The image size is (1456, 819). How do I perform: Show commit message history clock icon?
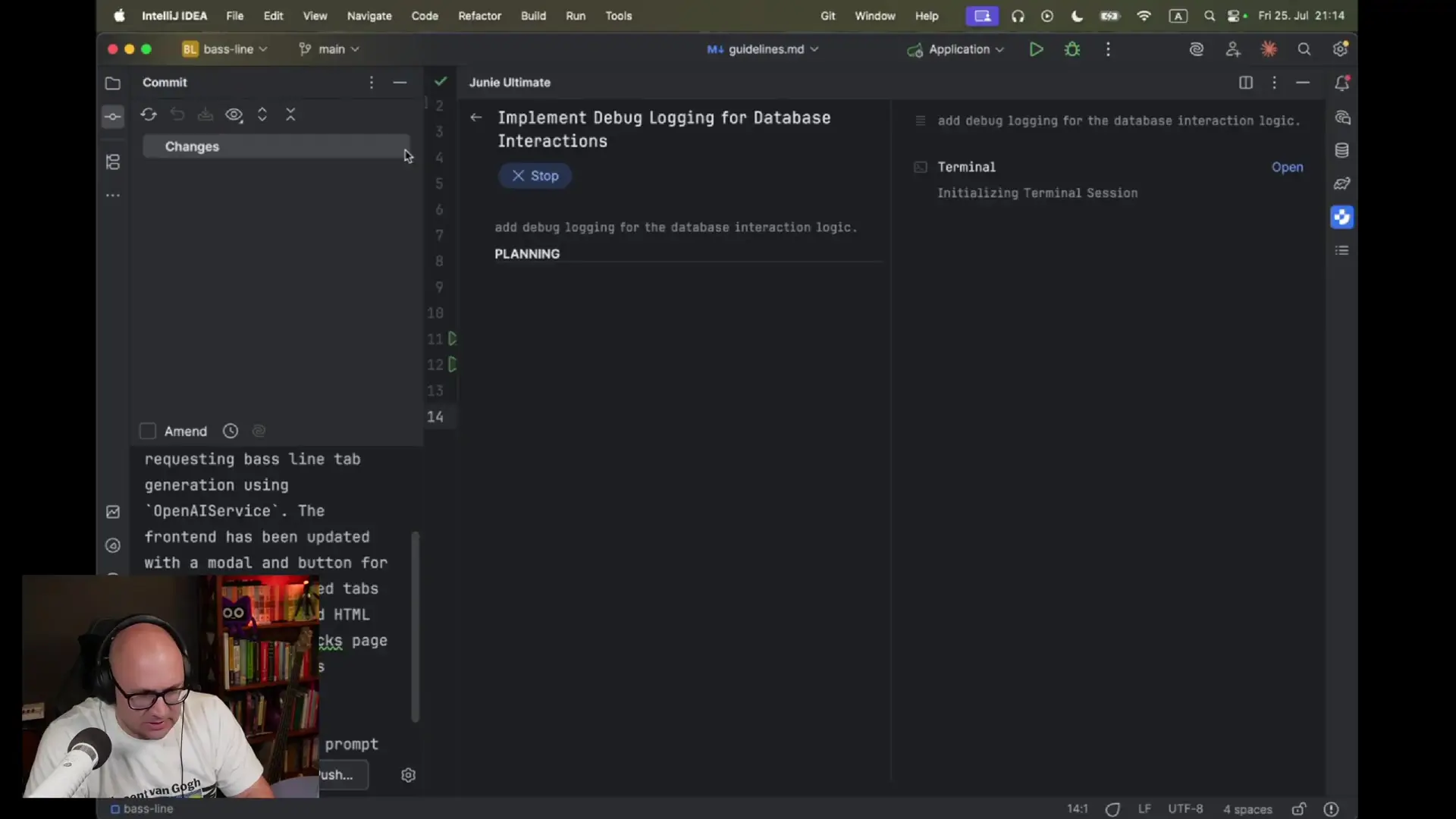pos(231,431)
